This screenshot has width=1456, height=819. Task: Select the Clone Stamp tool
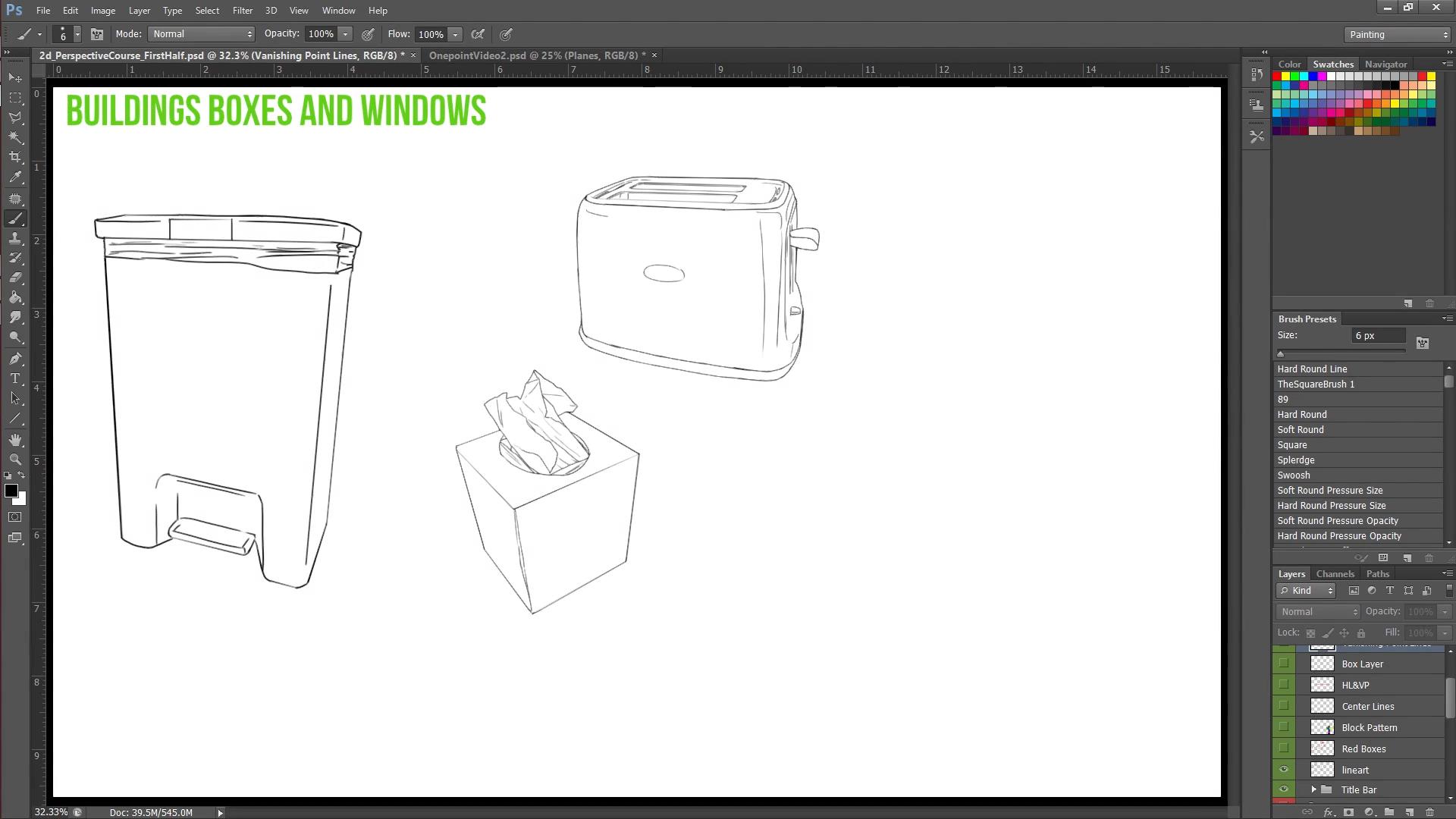pyautogui.click(x=15, y=238)
